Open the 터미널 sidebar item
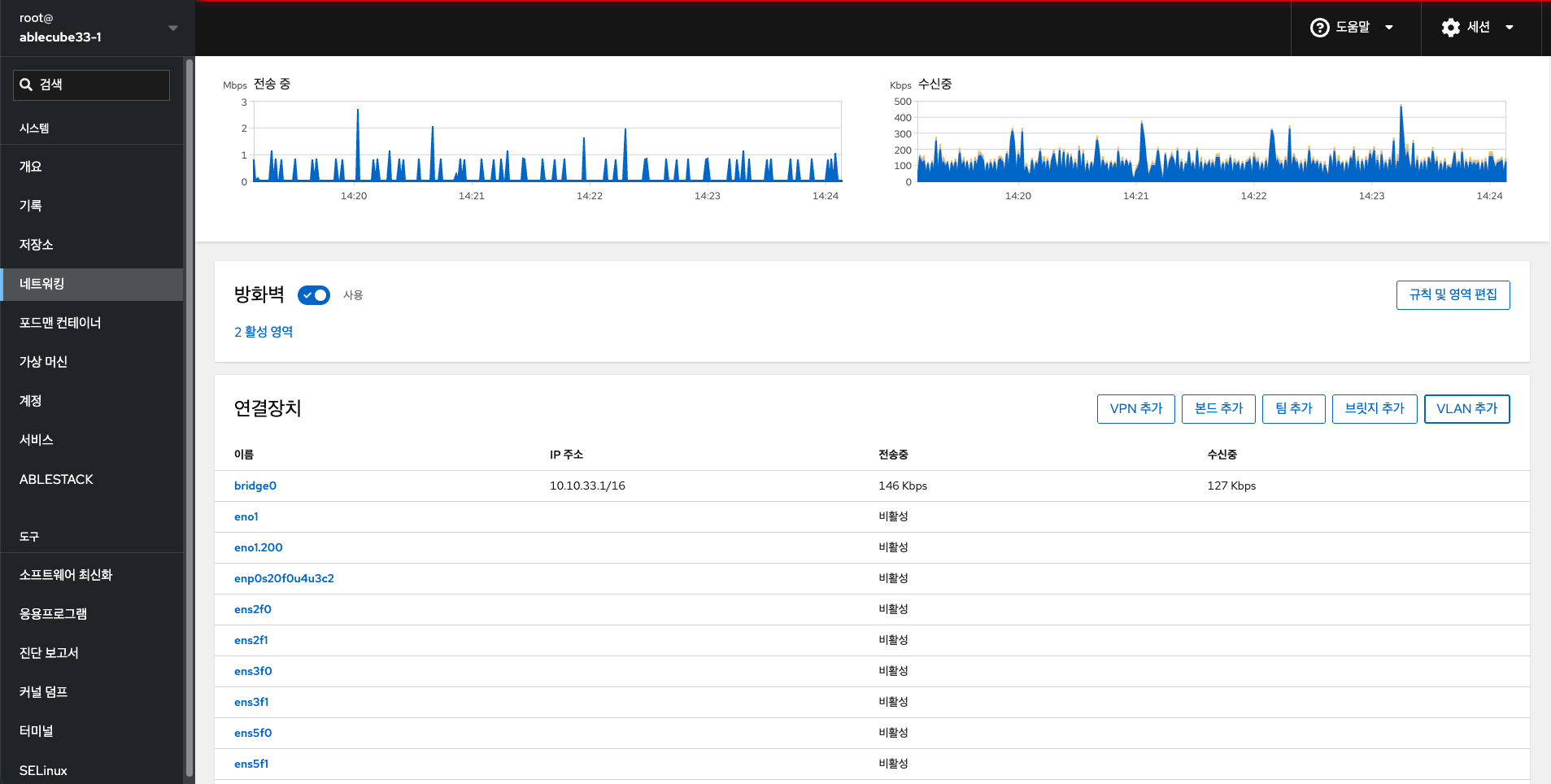Image resolution: width=1551 pixels, height=784 pixels. (x=37, y=731)
